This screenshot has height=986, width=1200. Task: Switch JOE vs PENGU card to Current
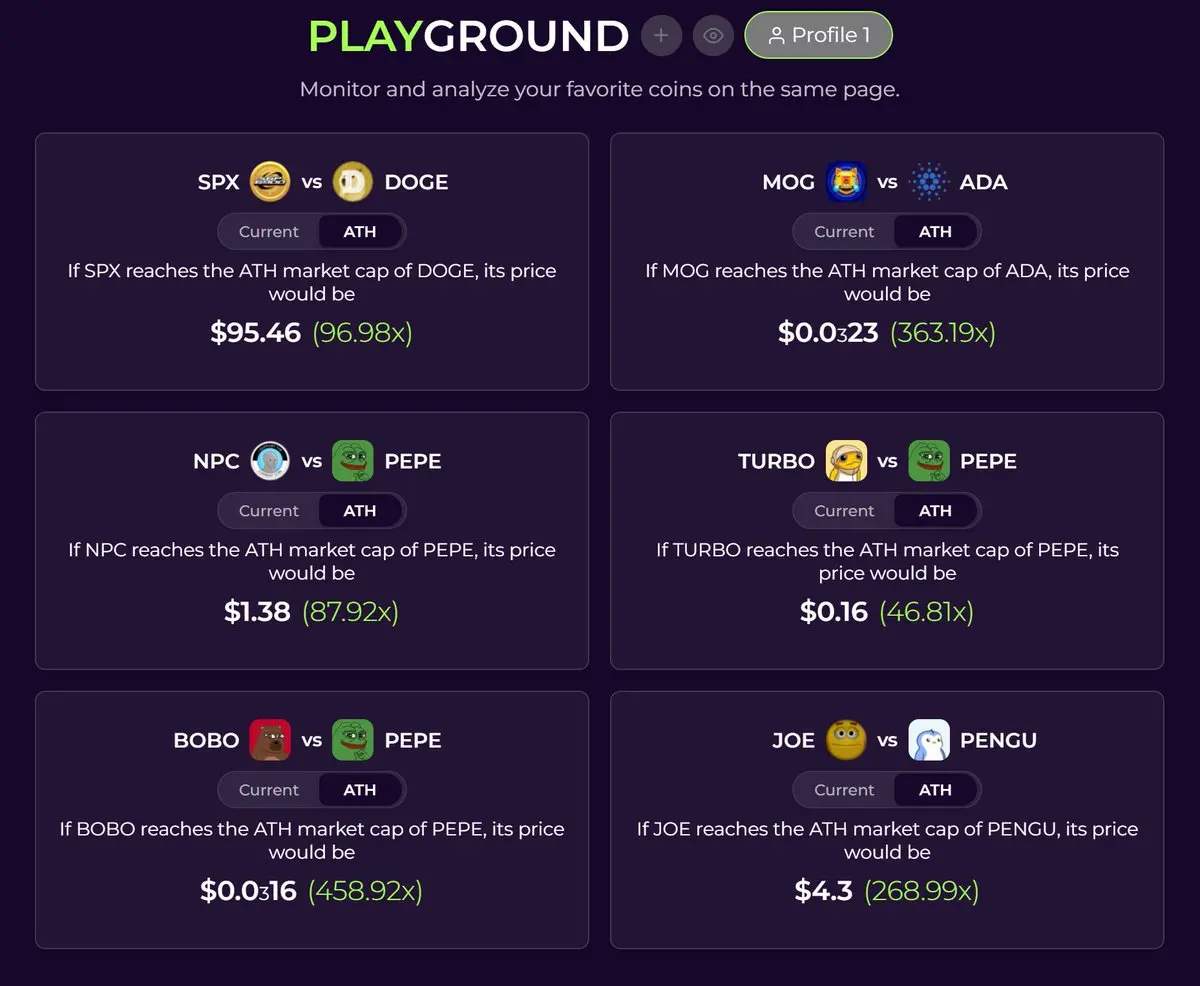(844, 790)
